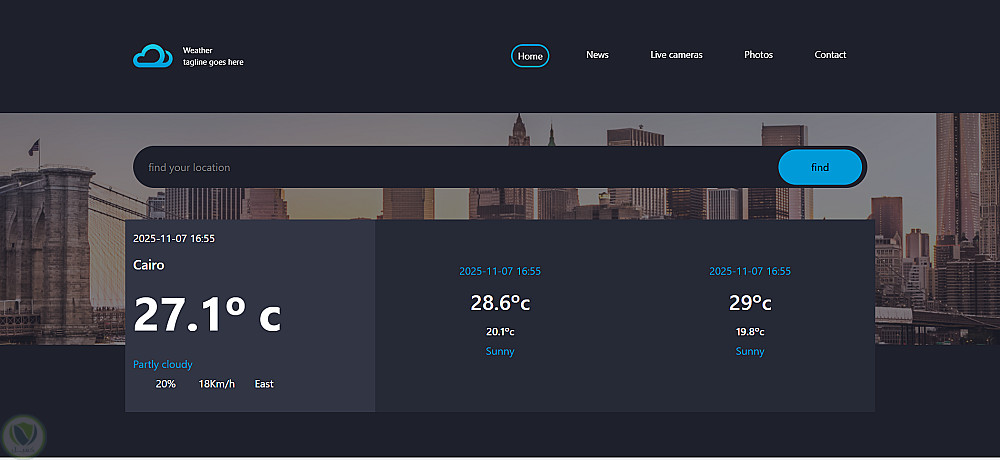
Task: Click the Partly cloudy condition label
Action: (163, 364)
